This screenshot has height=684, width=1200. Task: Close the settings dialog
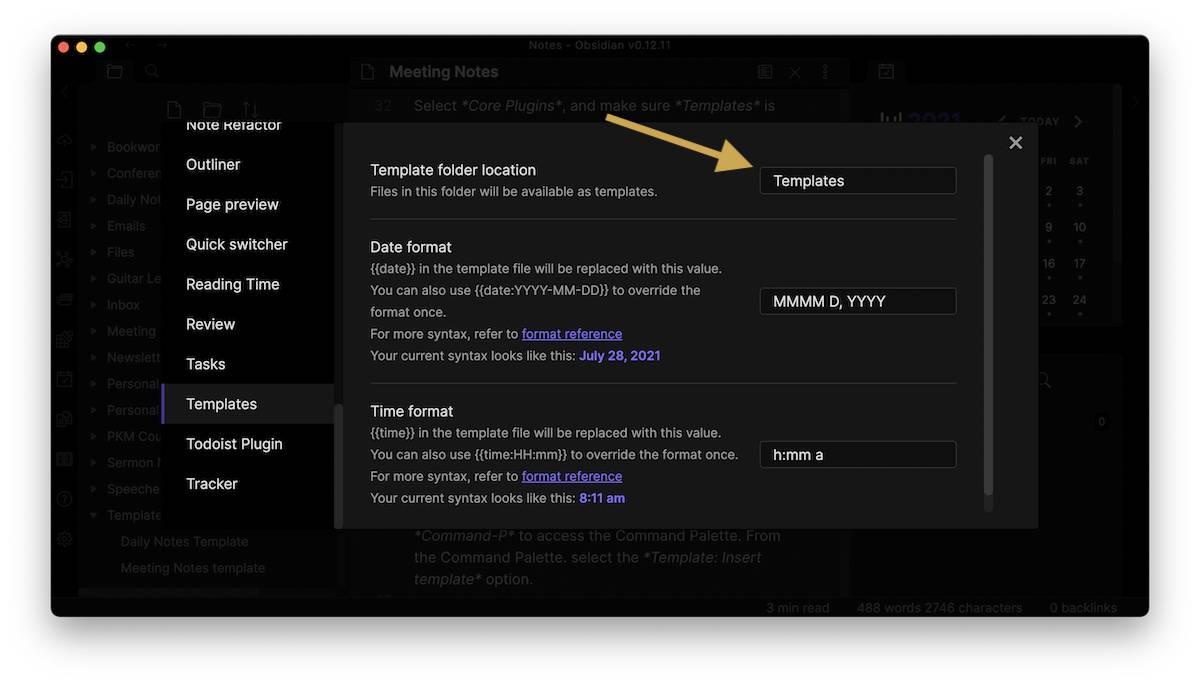pos(1016,143)
